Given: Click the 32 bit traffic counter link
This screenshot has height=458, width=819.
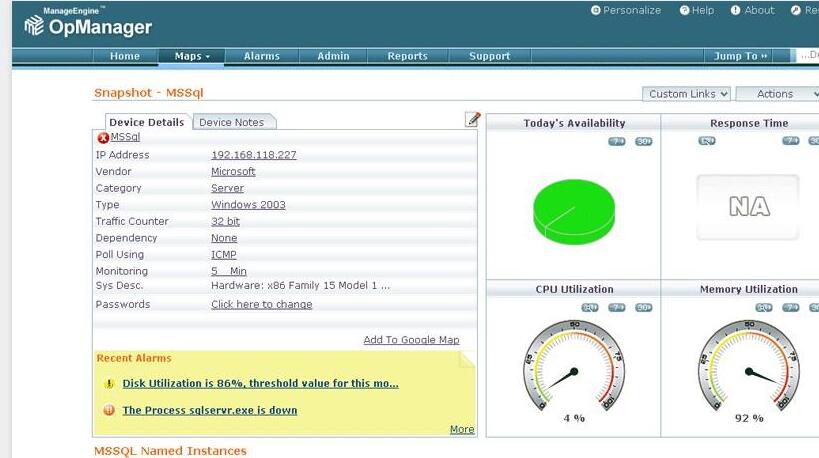Looking at the screenshot, I should coord(226,221).
